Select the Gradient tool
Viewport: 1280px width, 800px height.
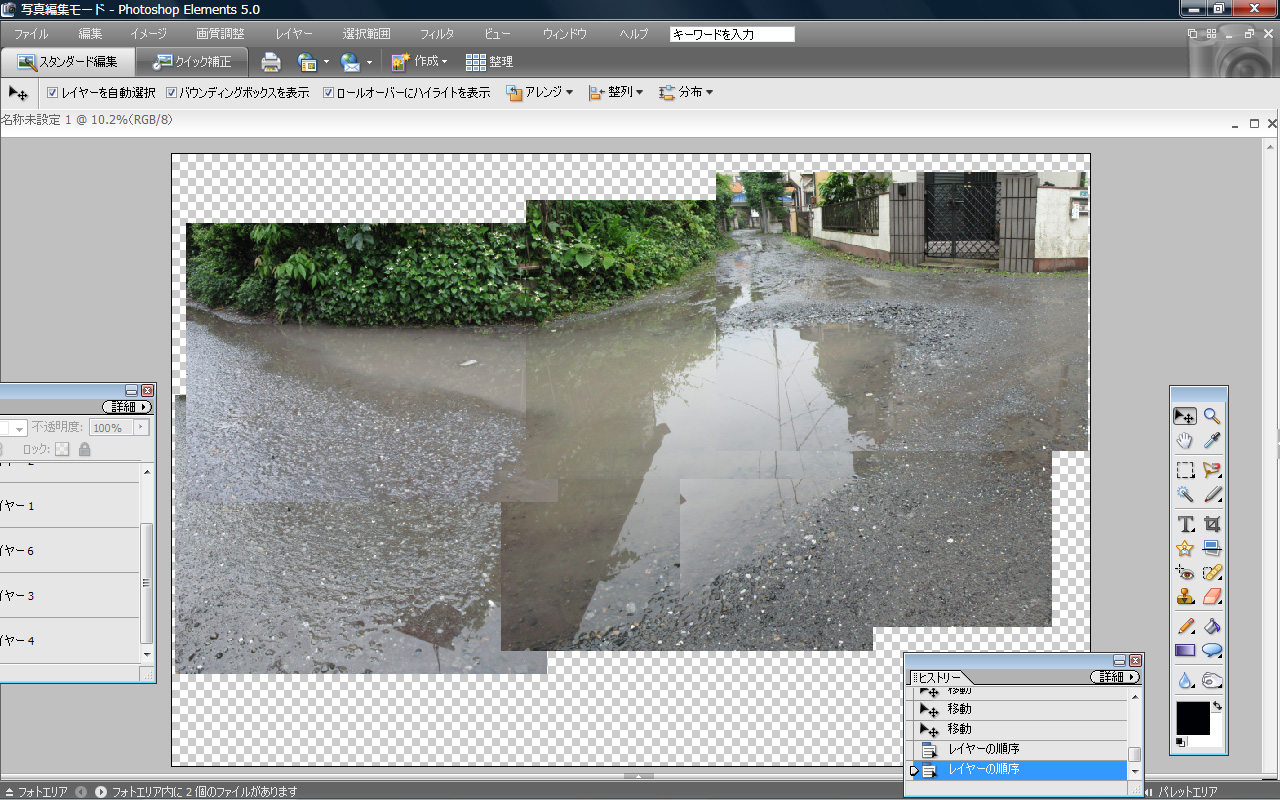(1185, 651)
